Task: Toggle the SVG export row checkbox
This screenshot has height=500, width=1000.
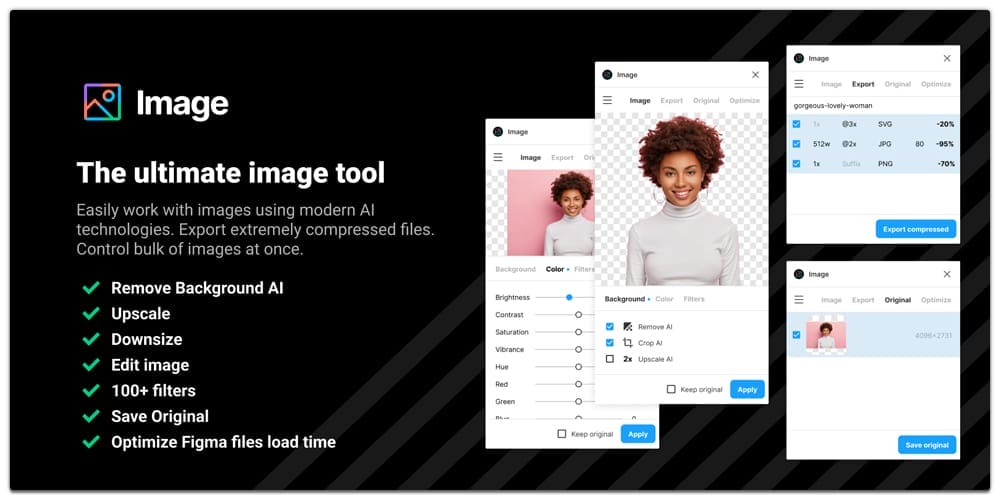Action: tap(796, 124)
